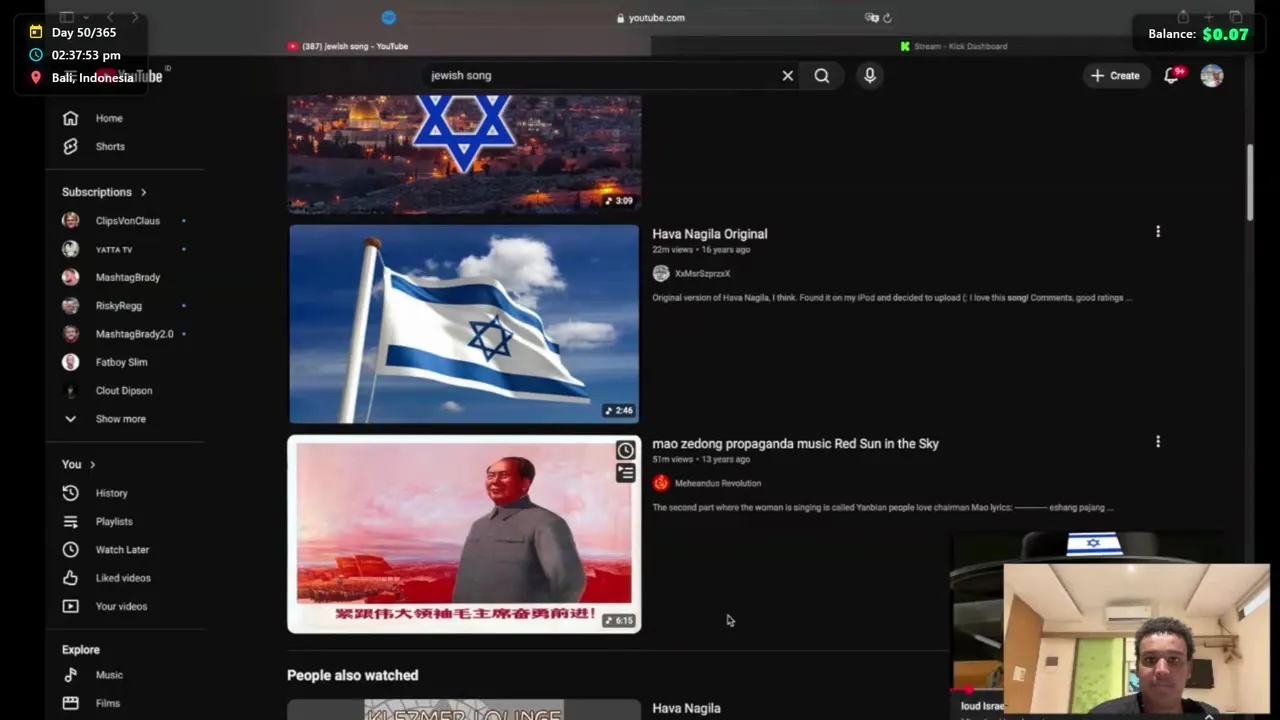Go forward in Safari
The height and width of the screenshot is (720, 1280).
[134, 17]
